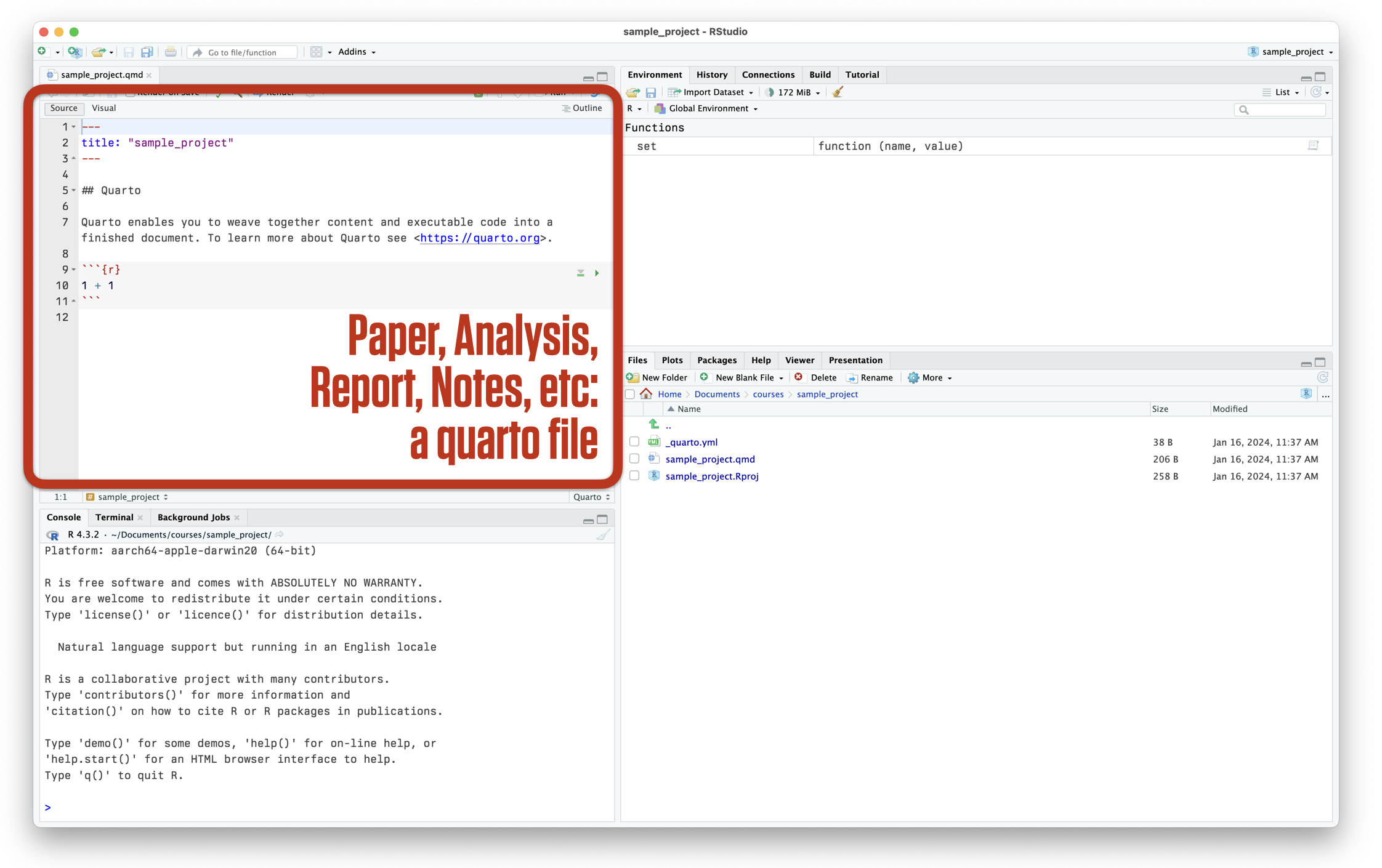Clear the console with the broom icon
This screenshot has height=868, width=1382.
[604, 535]
